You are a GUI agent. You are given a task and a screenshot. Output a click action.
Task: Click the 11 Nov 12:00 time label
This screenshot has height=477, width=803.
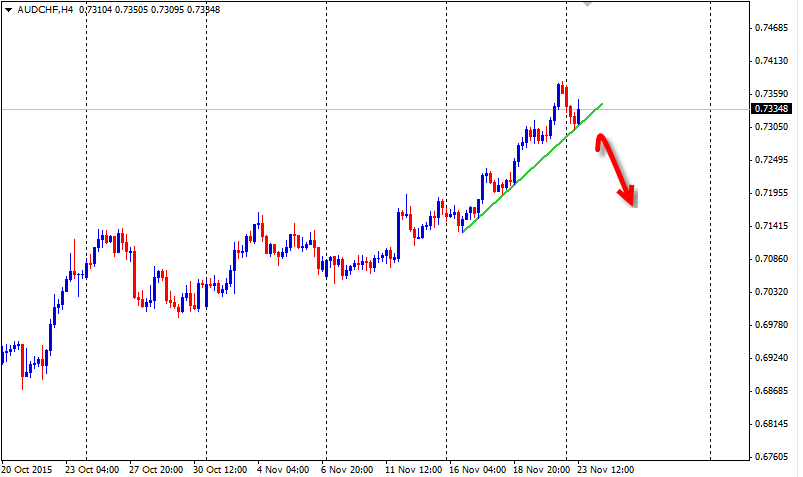pos(413,469)
